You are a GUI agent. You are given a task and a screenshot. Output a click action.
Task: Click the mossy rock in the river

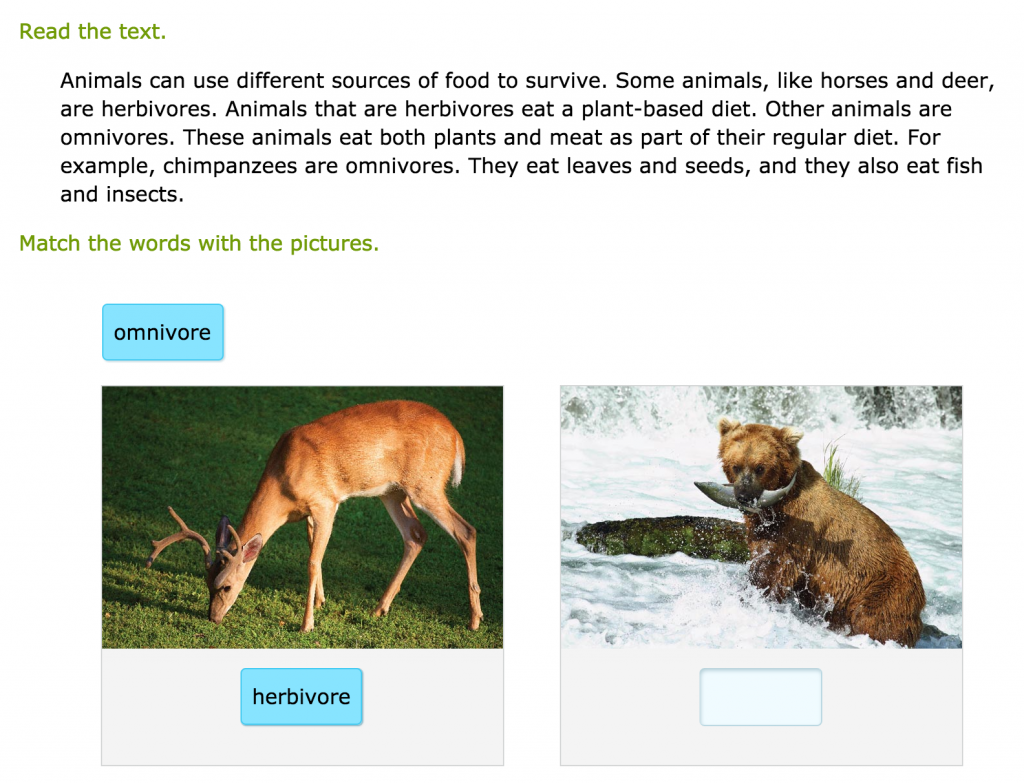pos(662,536)
